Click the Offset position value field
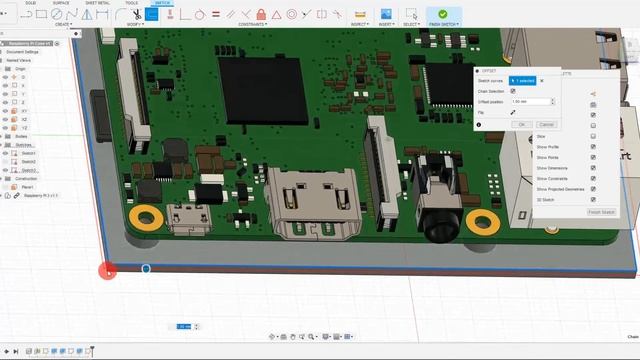This screenshot has height=360, width=640. [531, 102]
